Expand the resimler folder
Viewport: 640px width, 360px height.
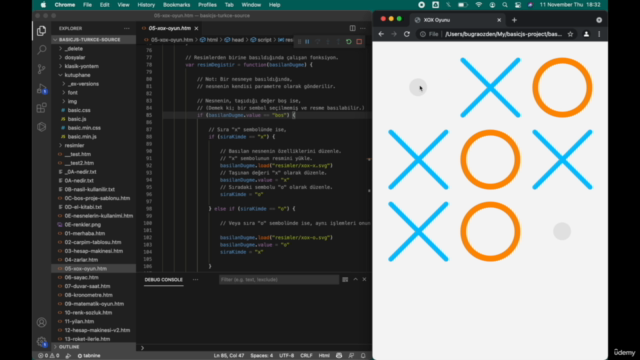tap(74, 145)
